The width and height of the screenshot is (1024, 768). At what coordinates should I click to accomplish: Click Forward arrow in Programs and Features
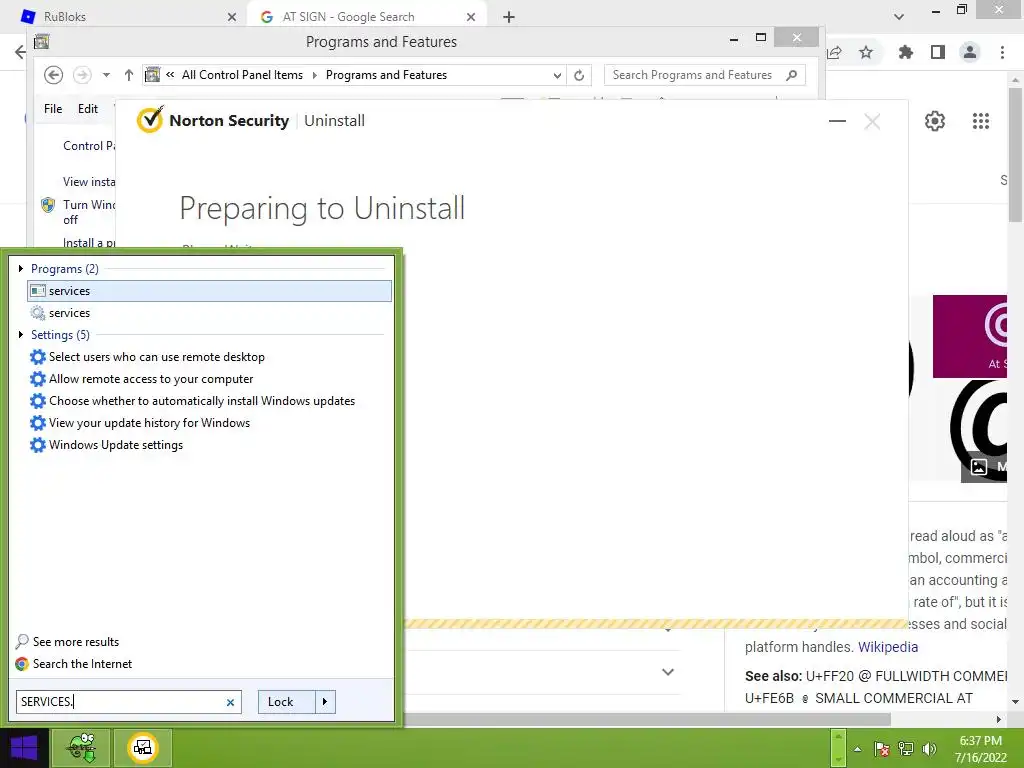coord(82,75)
